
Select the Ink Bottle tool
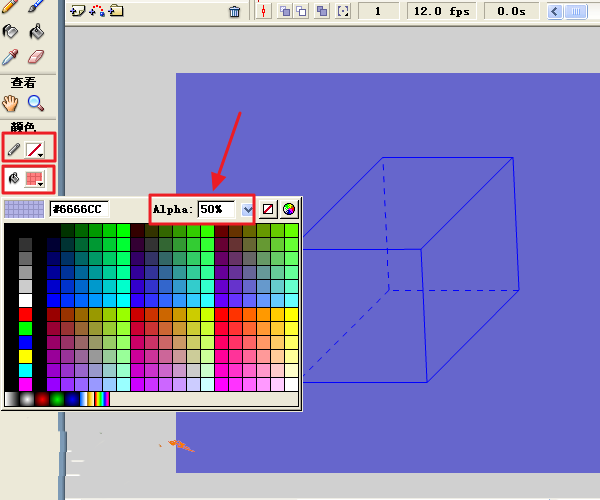pyautogui.click(x=10, y=31)
